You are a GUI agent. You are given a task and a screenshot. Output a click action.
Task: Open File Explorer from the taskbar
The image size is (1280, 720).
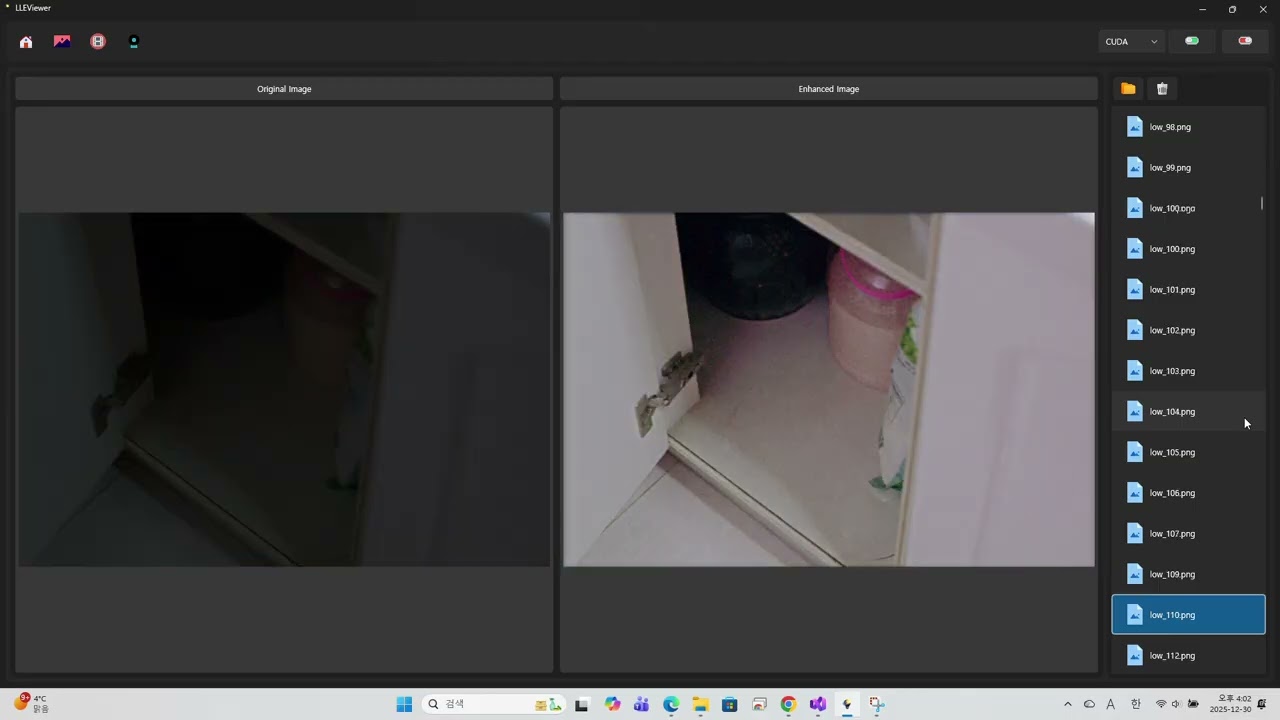tap(701, 704)
